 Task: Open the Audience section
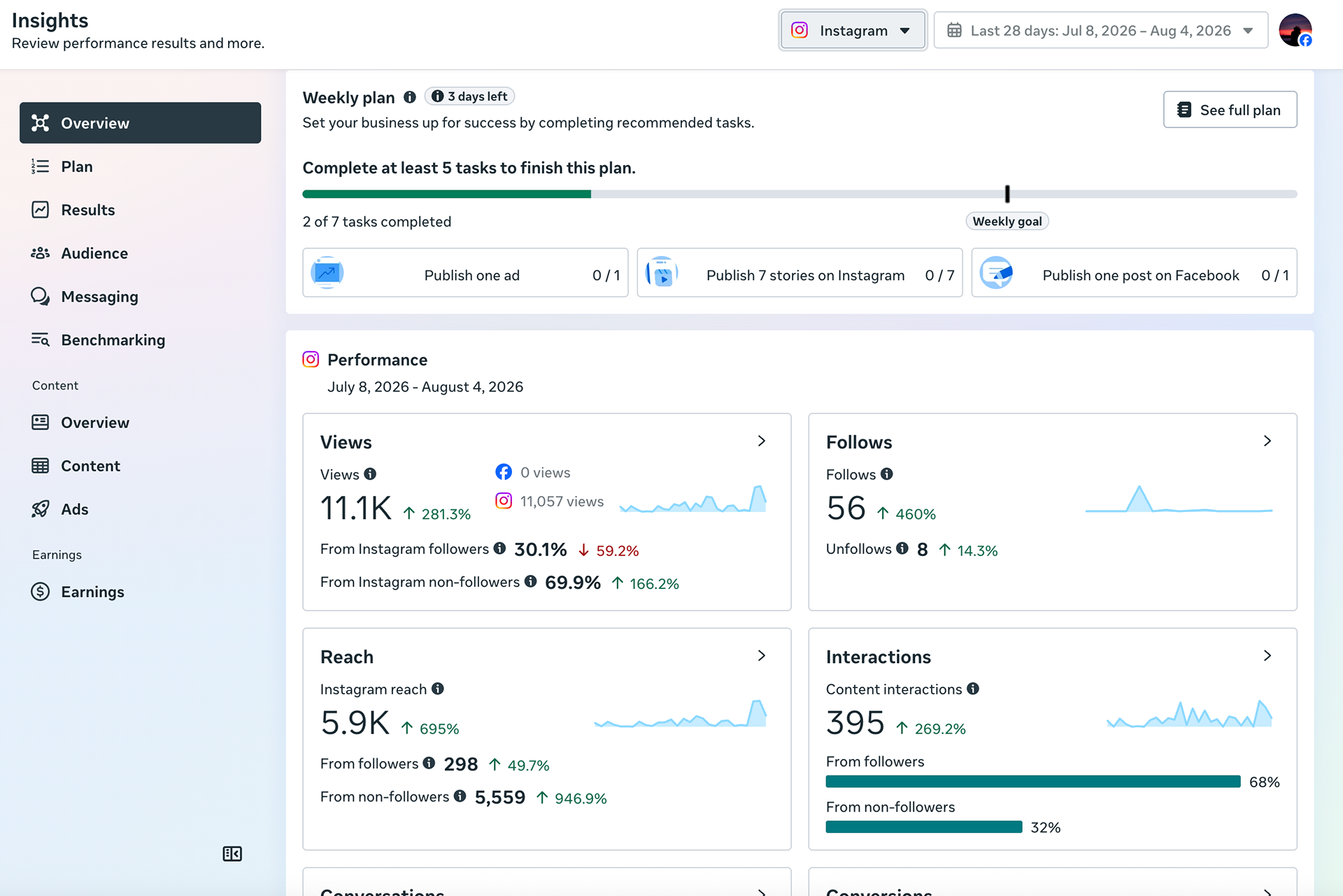click(x=140, y=253)
